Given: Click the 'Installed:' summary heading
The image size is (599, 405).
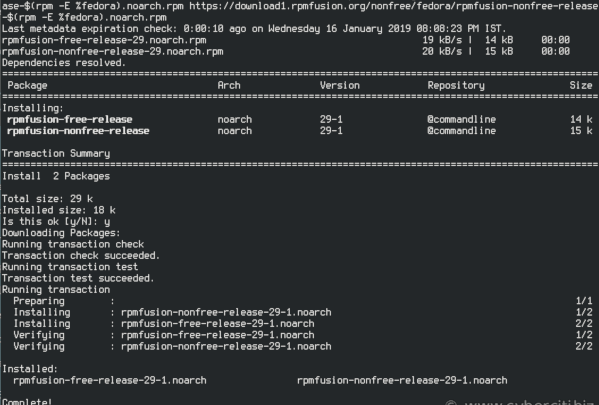Looking at the screenshot, I should [x=30, y=369].
